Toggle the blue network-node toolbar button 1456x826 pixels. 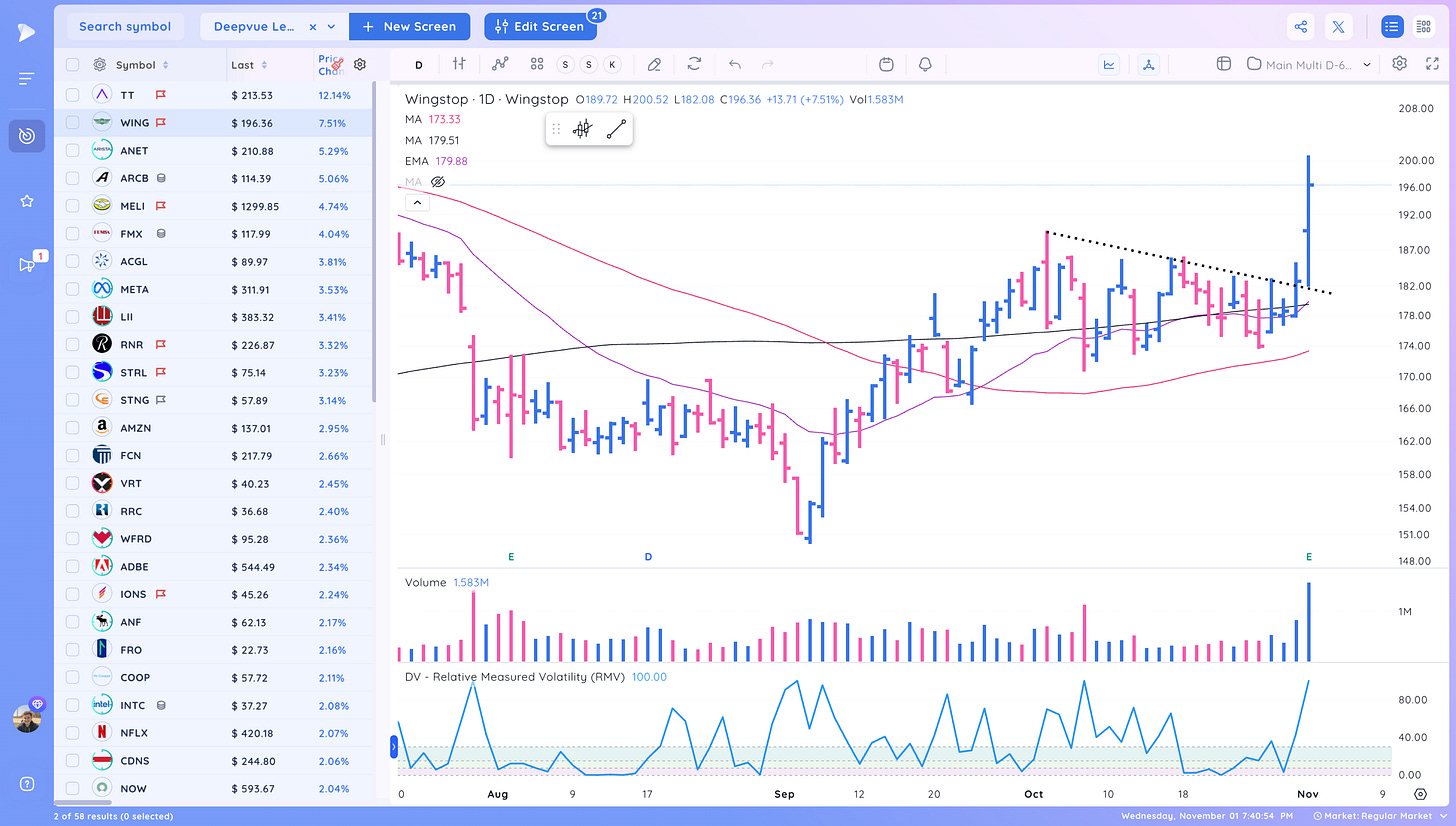coord(1149,64)
